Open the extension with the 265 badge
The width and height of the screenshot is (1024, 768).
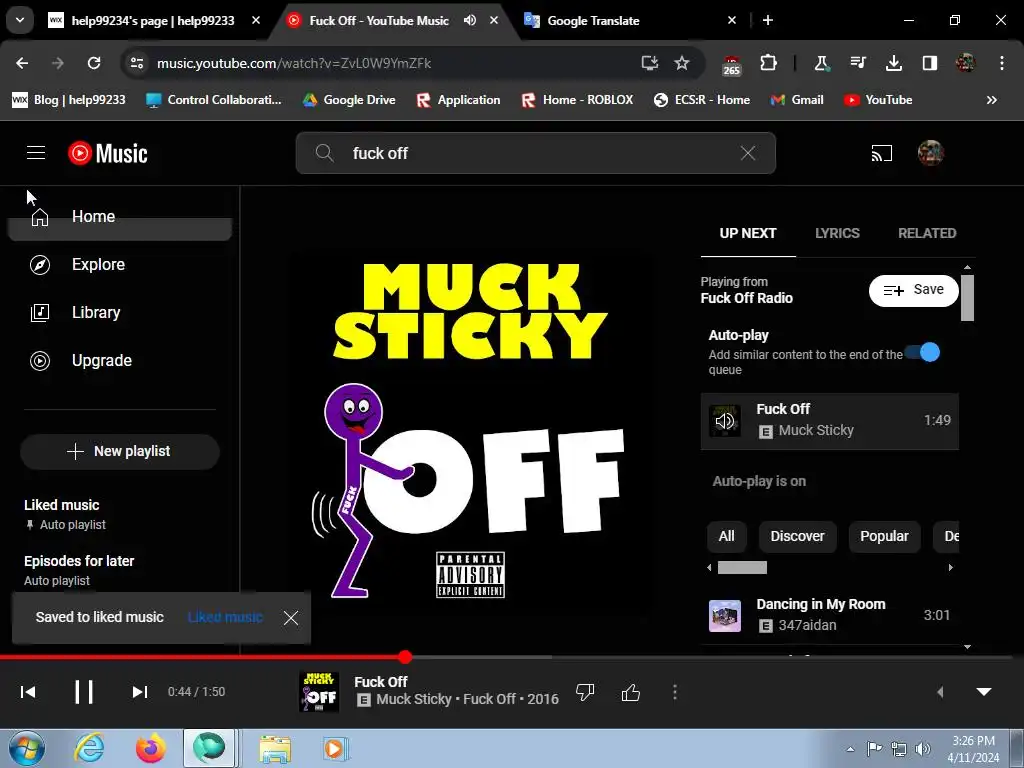click(731, 65)
